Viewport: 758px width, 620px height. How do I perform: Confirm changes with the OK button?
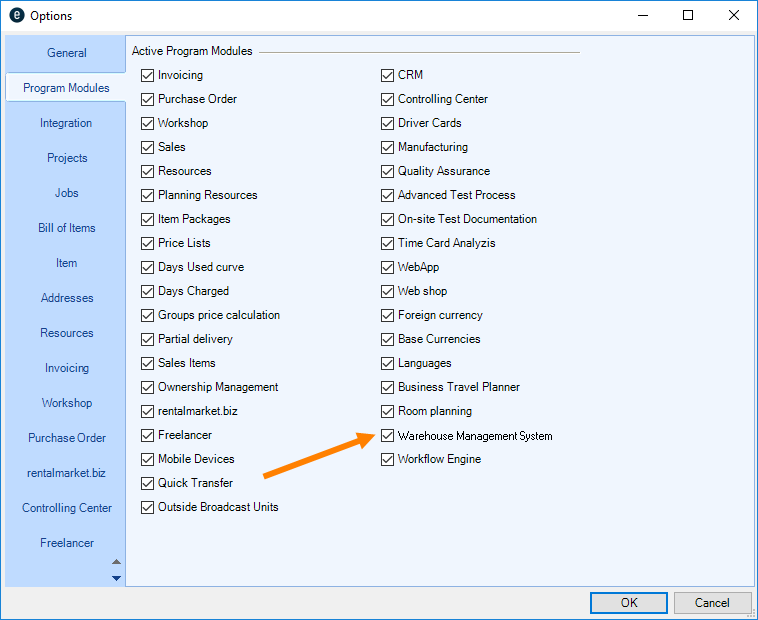tap(628, 603)
